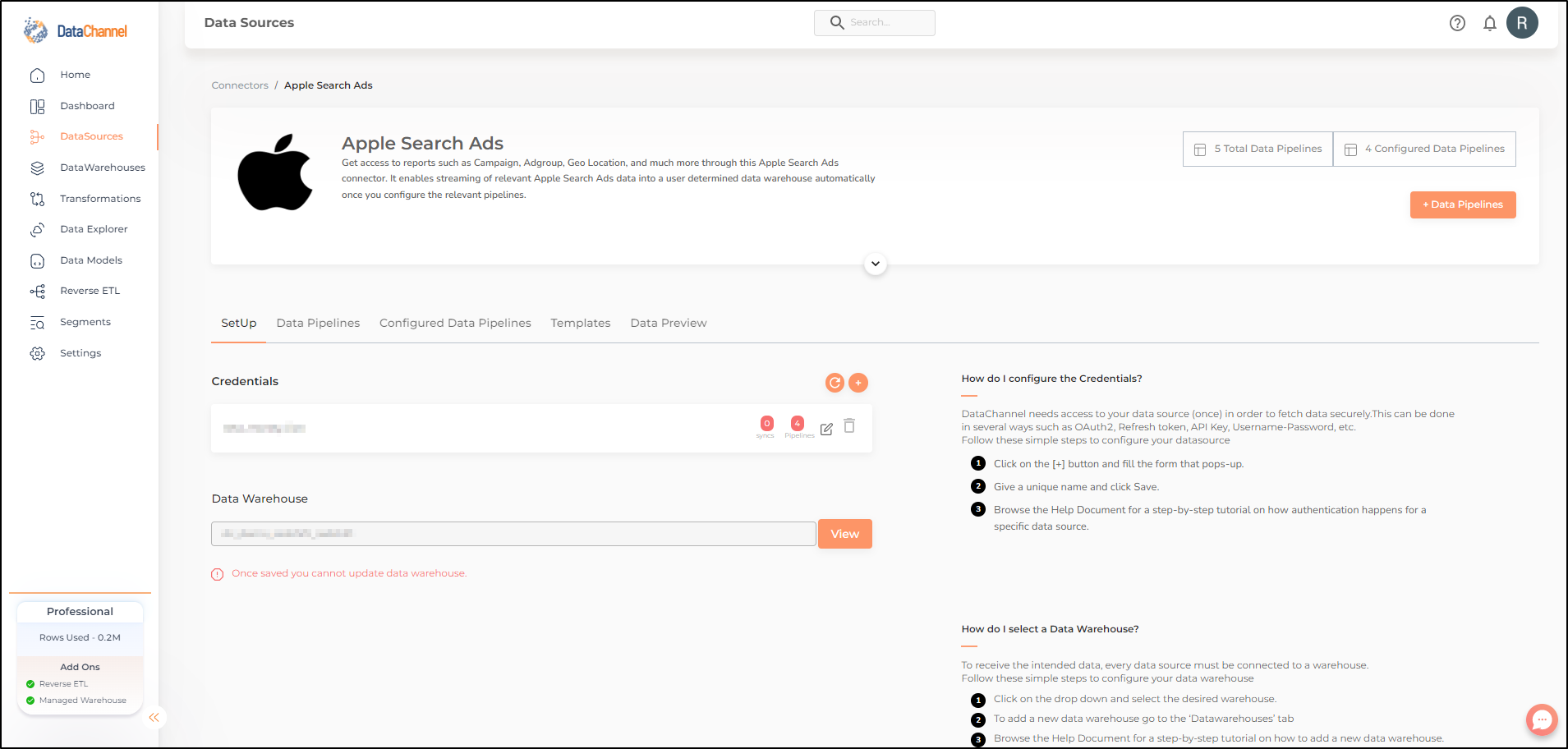This screenshot has height=749, width=1568.
Task: Click the Apple Search Ads title
Action: [x=422, y=144]
